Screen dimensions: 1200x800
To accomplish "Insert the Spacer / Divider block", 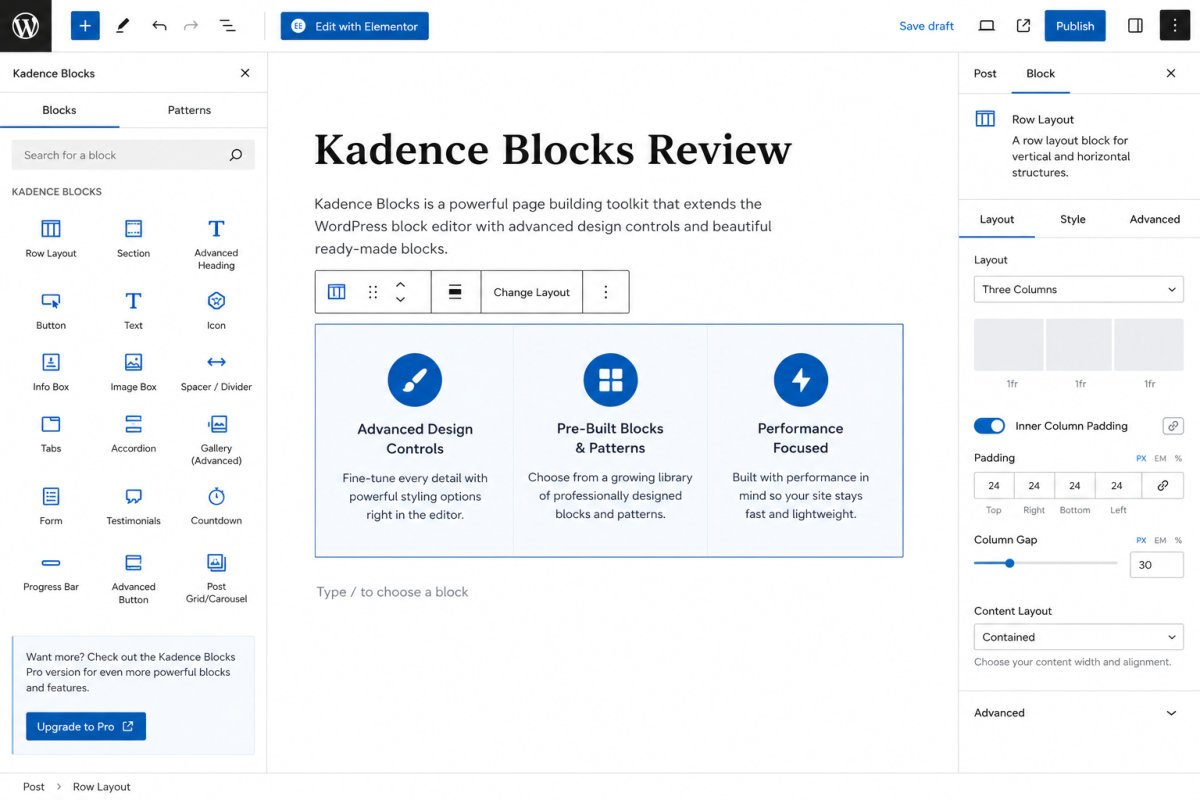I will point(216,372).
